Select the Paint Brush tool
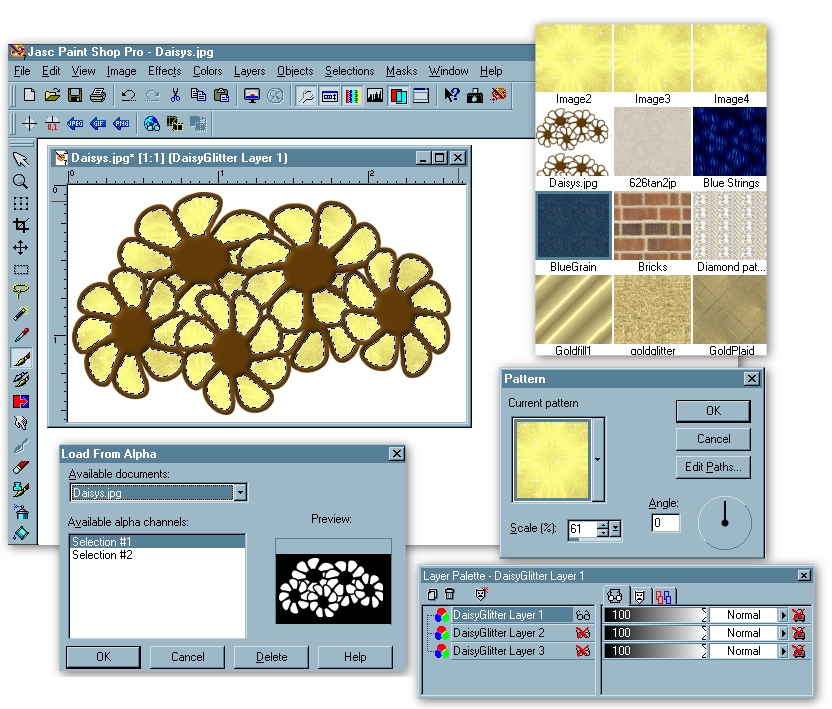 pos(21,358)
